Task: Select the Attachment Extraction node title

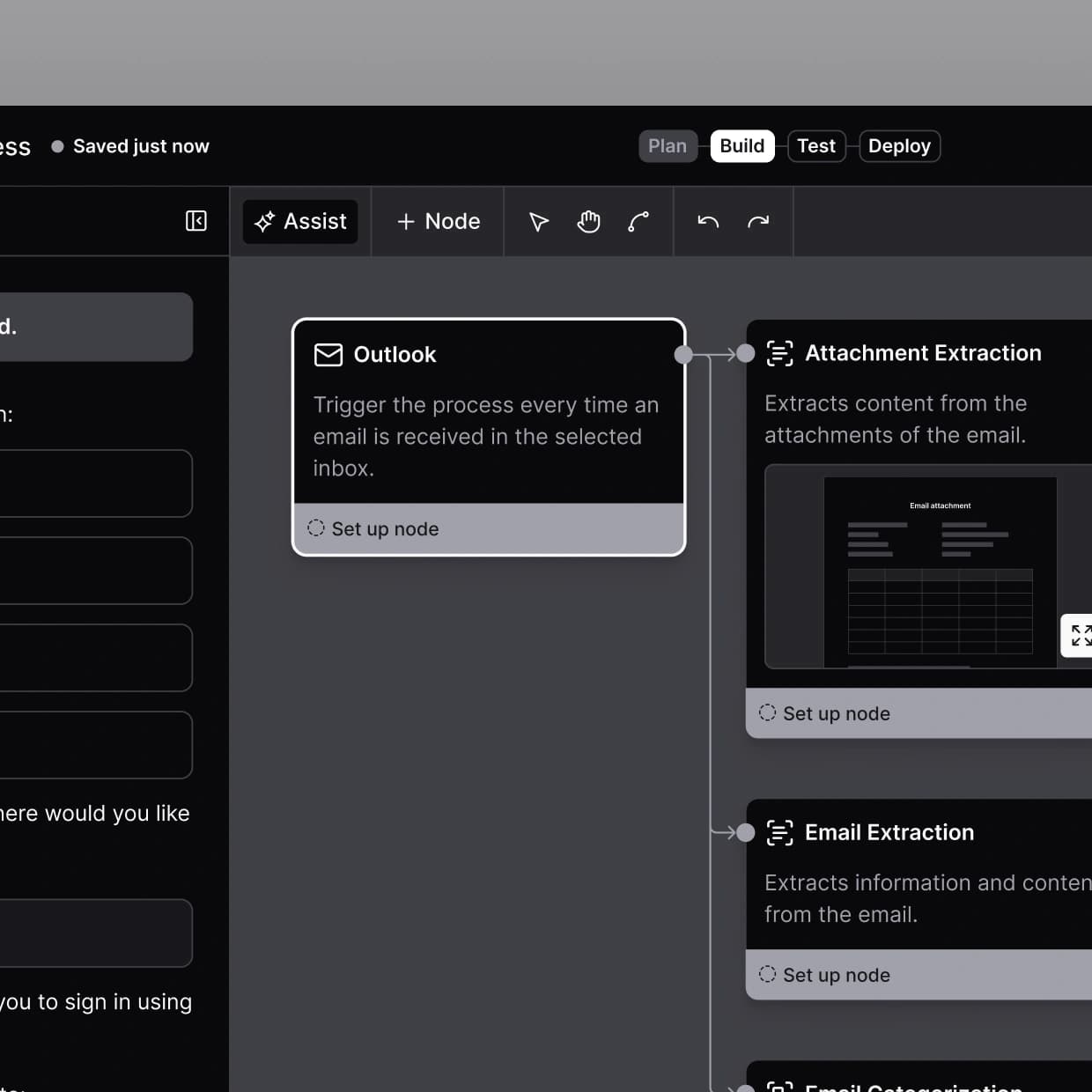Action: pos(923,353)
